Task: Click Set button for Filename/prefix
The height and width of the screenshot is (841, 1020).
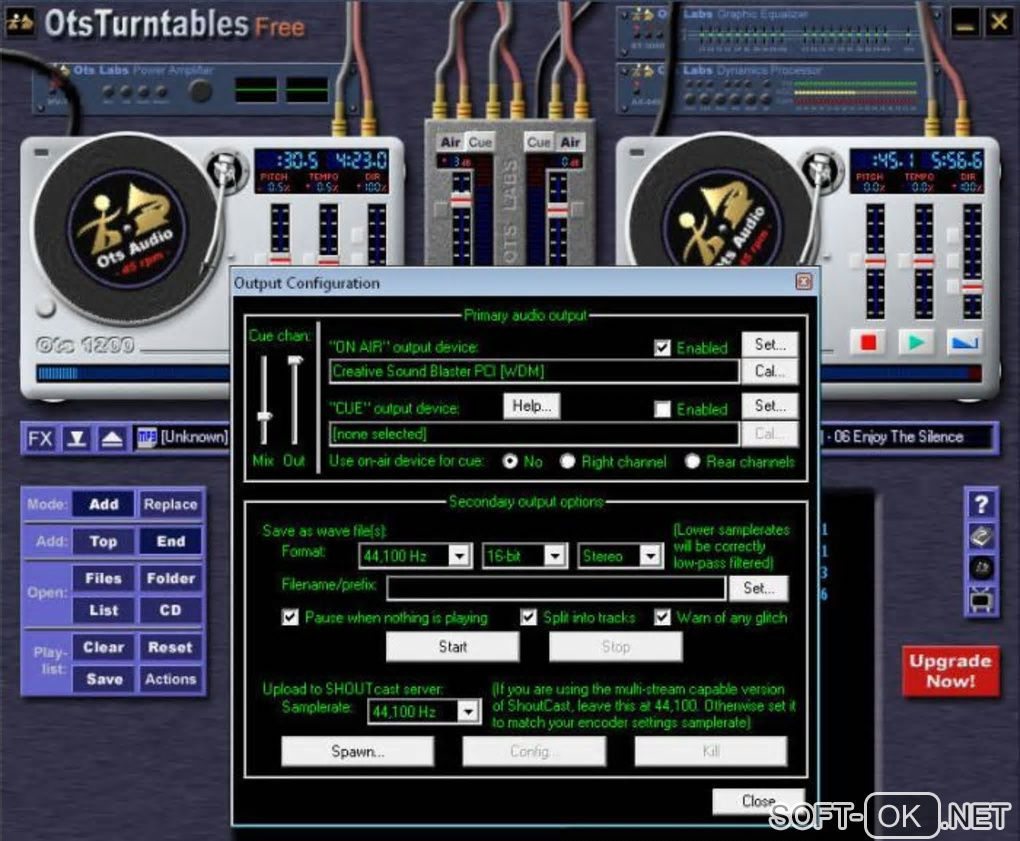Action: (758, 588)
